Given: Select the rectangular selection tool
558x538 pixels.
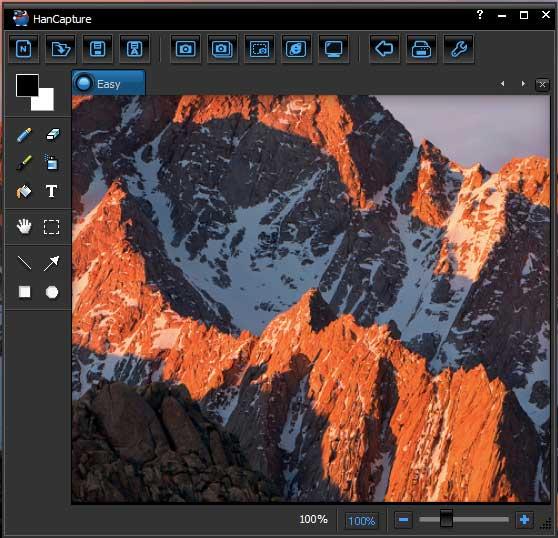Looking at the screenshot, I should (x=52, y=227).
